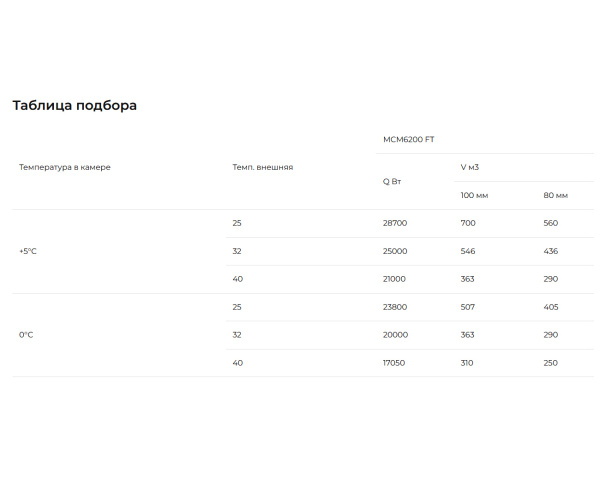
Task: Click the 25000 power value cell
Action: click(x=395, y=251)
